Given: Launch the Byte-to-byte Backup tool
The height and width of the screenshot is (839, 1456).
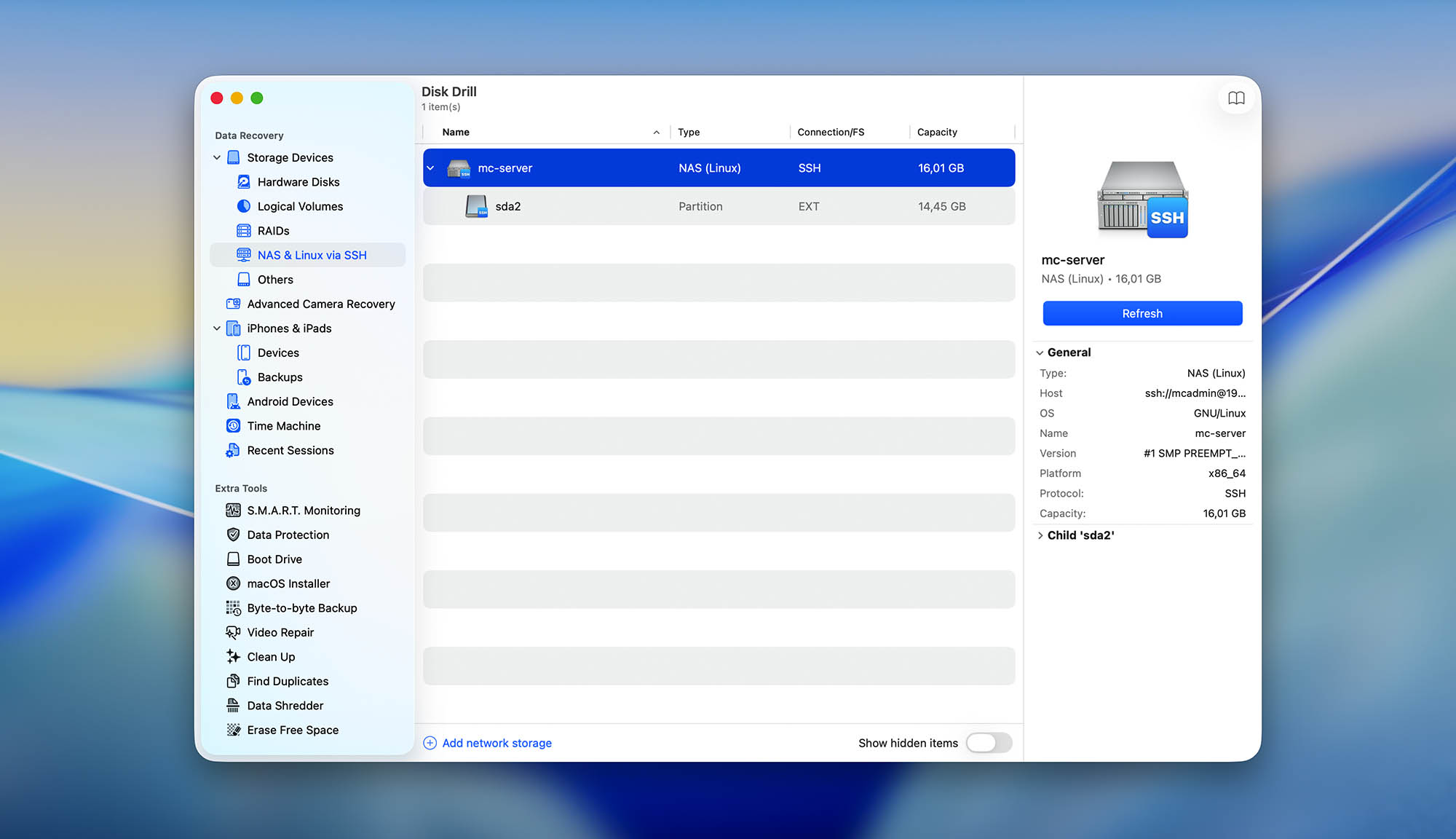Looking at the screenshot, I should (301, 607).
